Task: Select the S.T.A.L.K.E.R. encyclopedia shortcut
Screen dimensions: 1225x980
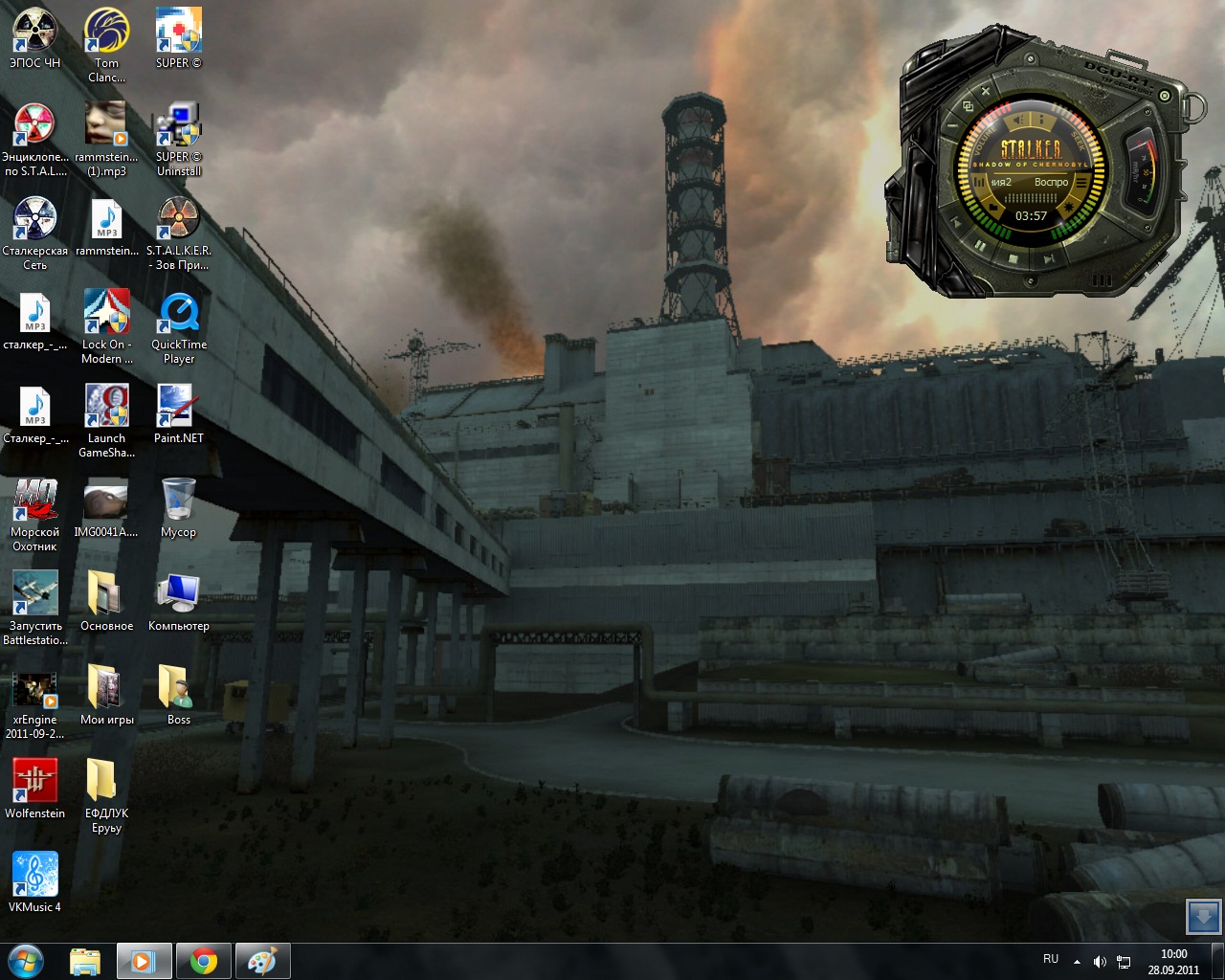Action: click(34, 140)
